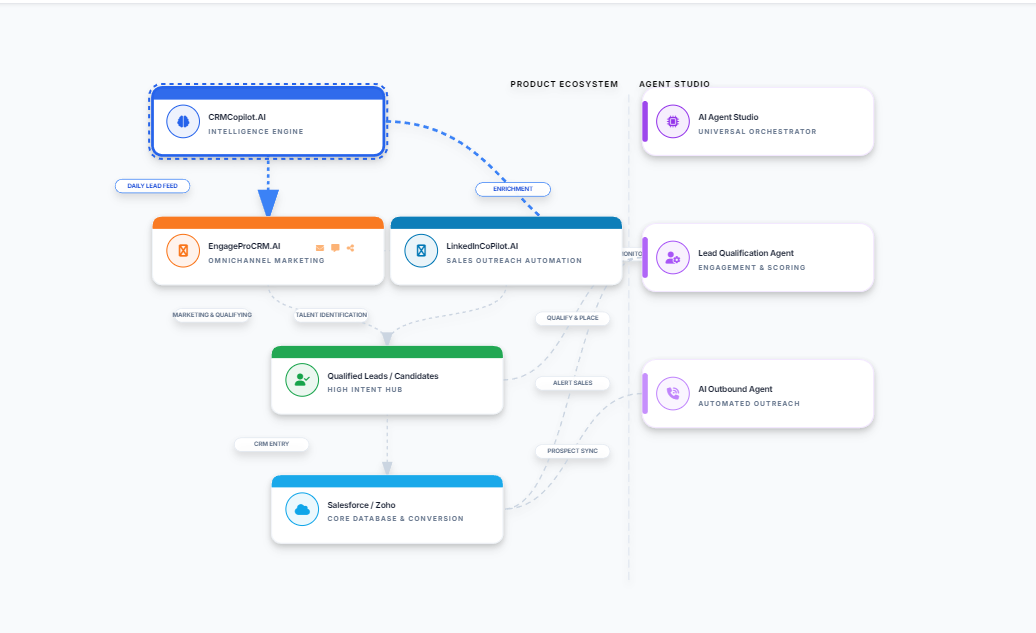Viewport: 1036px width, 633px height.
Task: Click the brain icon on CRMCopilot.AI node
Action: 183,122
